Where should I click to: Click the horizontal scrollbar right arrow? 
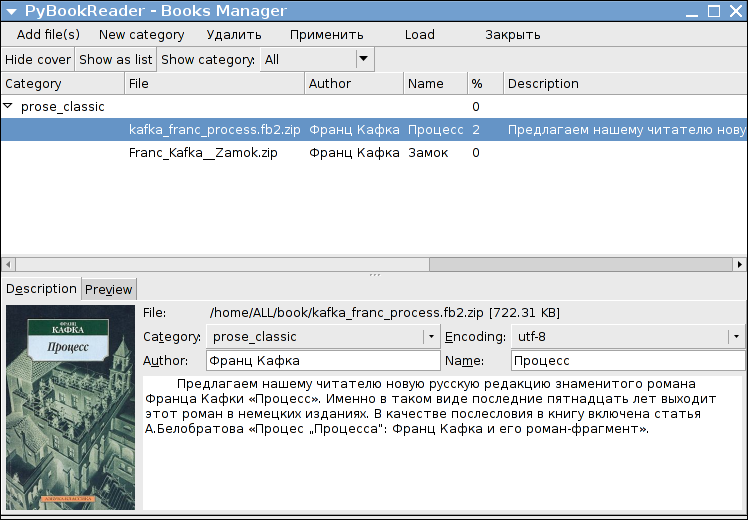(739, 264)
